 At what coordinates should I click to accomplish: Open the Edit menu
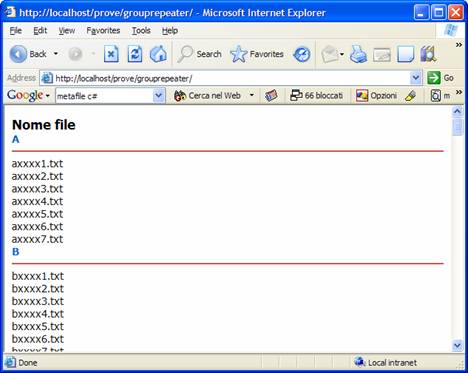pos(40,31)
